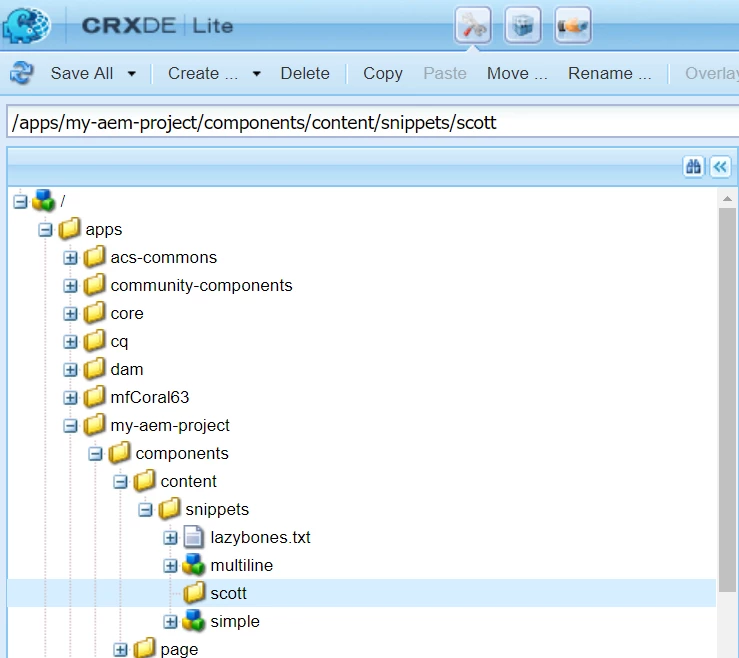Image resolution: width=739 pixels, height=658 pixels.
Task: Collapse the root node tree
Action: [20, 202]
